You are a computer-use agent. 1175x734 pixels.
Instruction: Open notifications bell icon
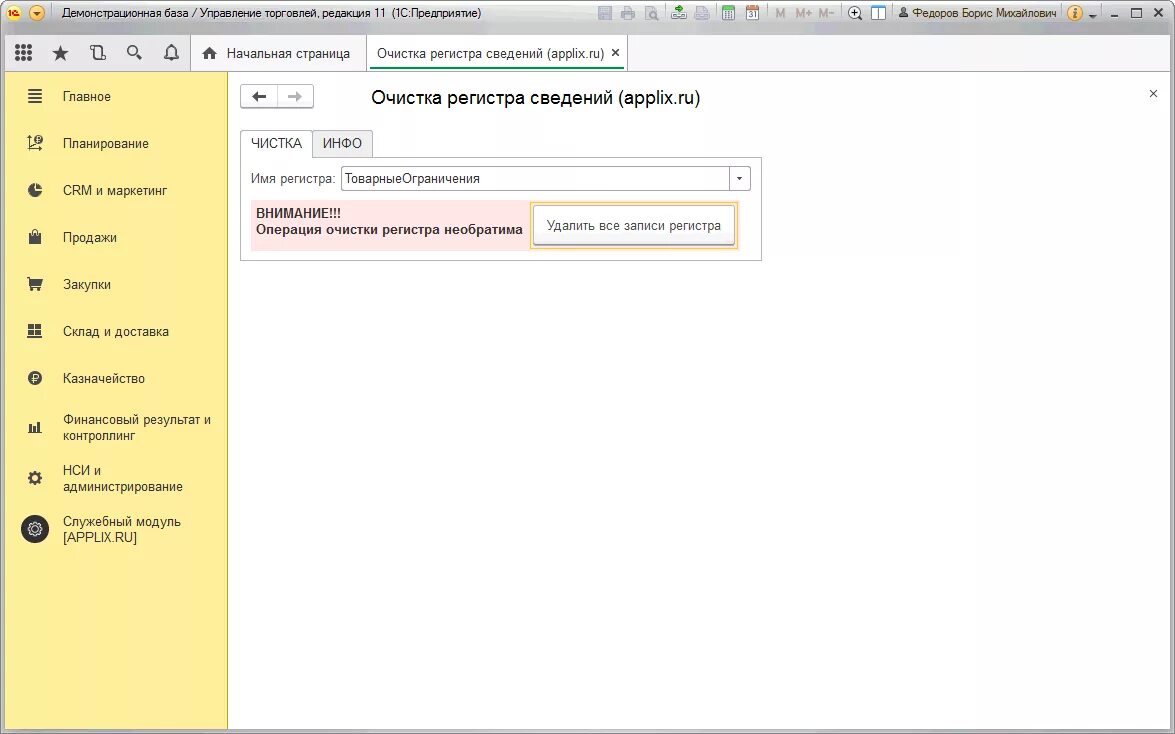(172, 52)
